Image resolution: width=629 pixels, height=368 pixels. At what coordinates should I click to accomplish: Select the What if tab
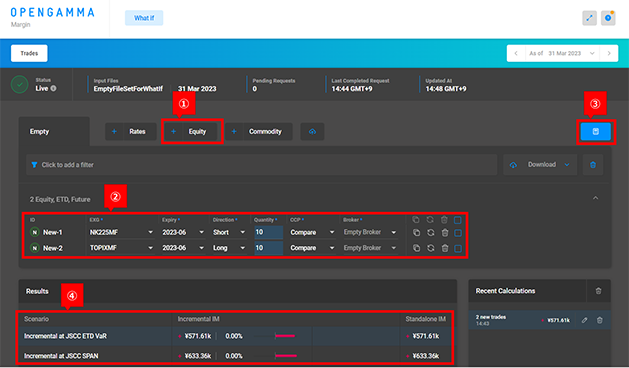[x=144, y=18]
